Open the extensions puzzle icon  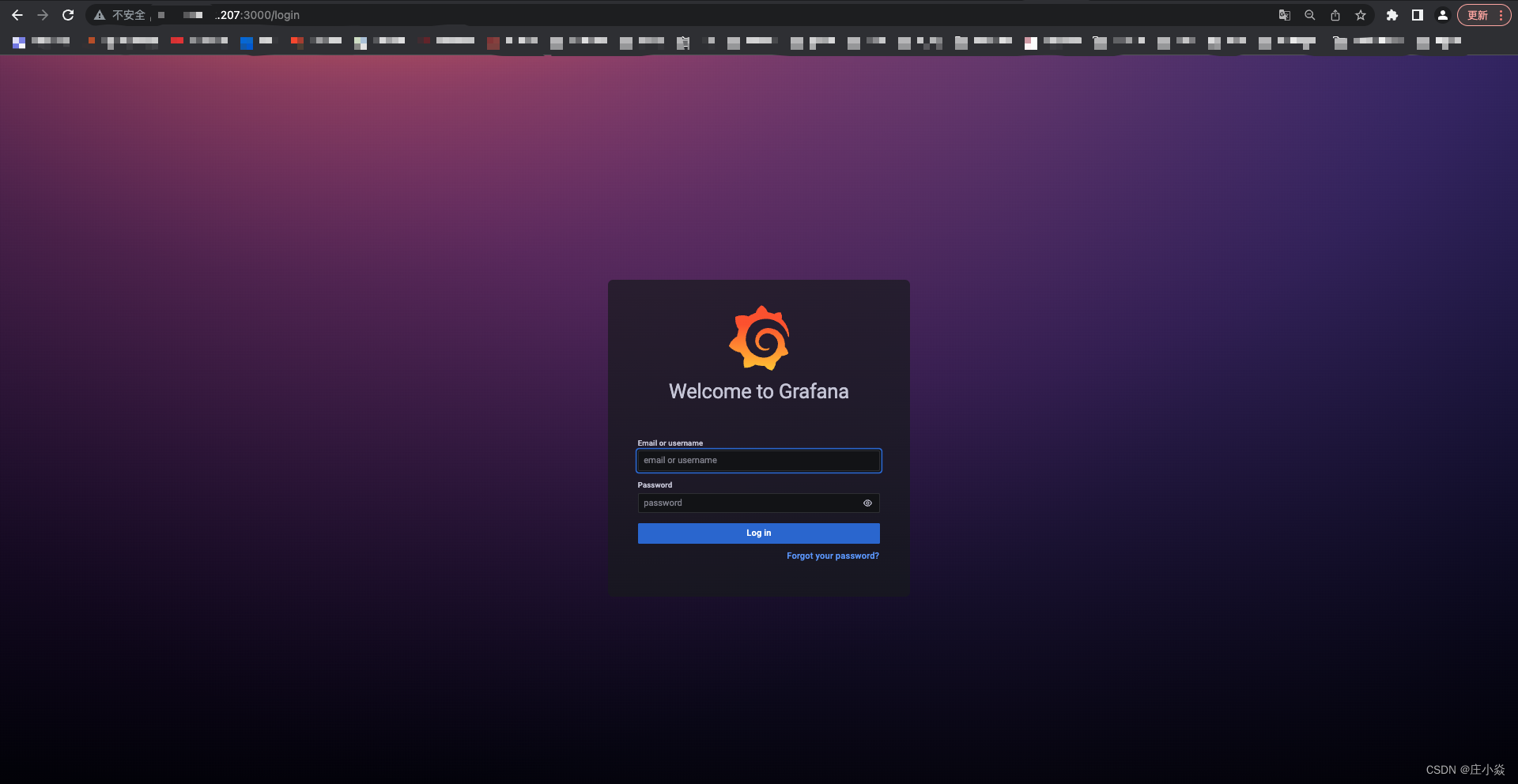tap(1392, 15)
